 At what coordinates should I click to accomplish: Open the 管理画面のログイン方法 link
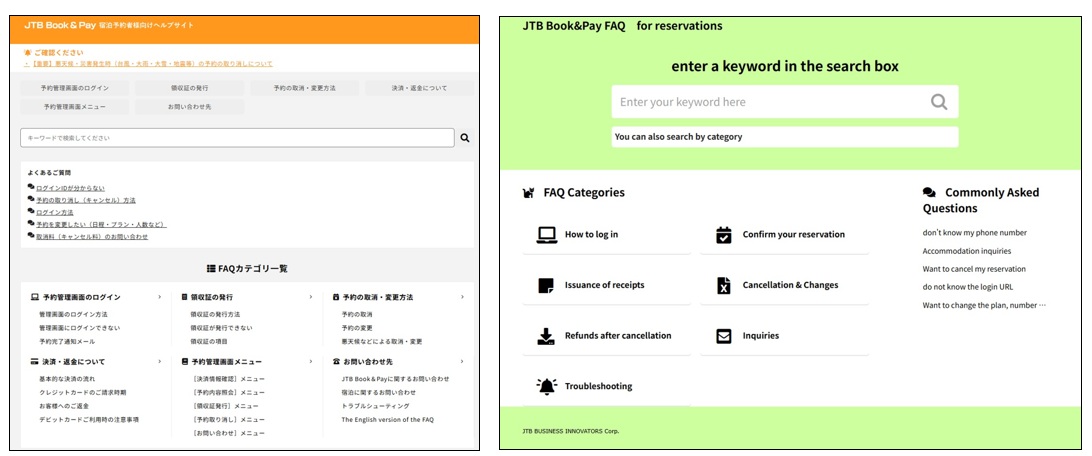73,314
